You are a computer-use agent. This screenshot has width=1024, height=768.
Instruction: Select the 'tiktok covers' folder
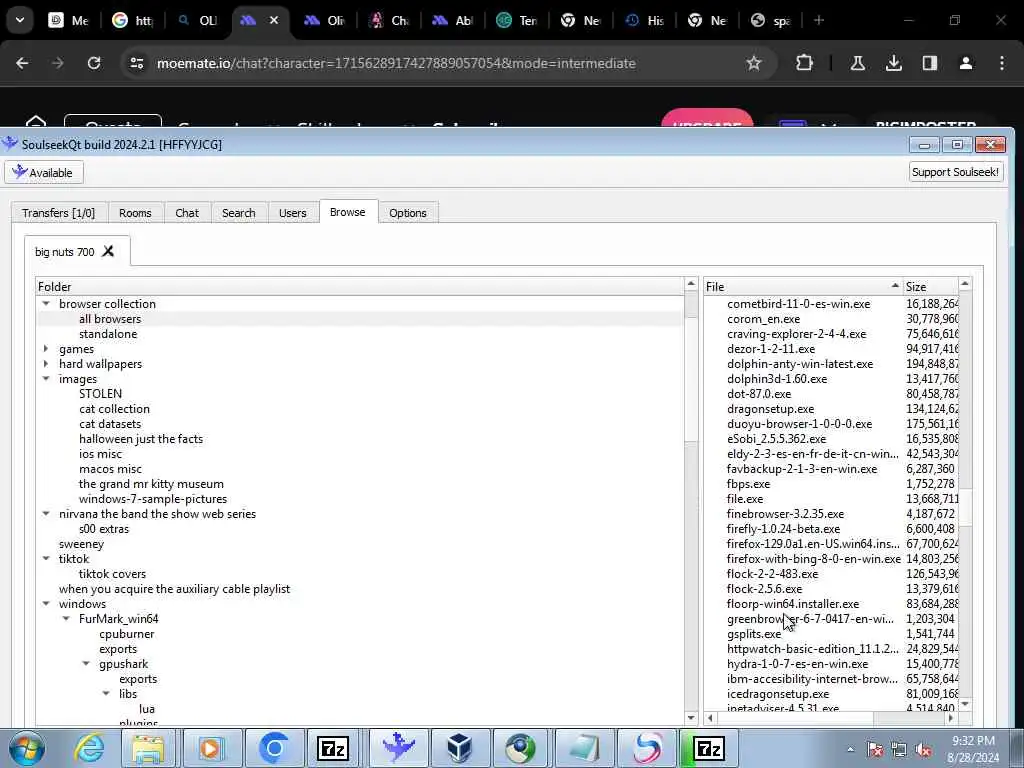click(x=112, y=574)
